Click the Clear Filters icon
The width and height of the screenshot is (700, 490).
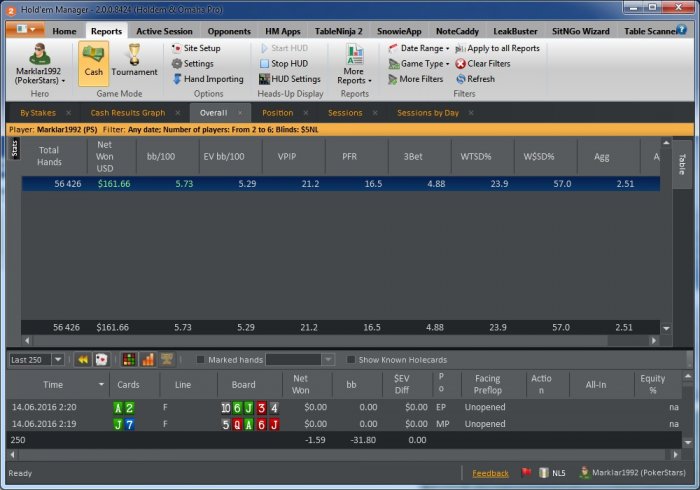460,63
